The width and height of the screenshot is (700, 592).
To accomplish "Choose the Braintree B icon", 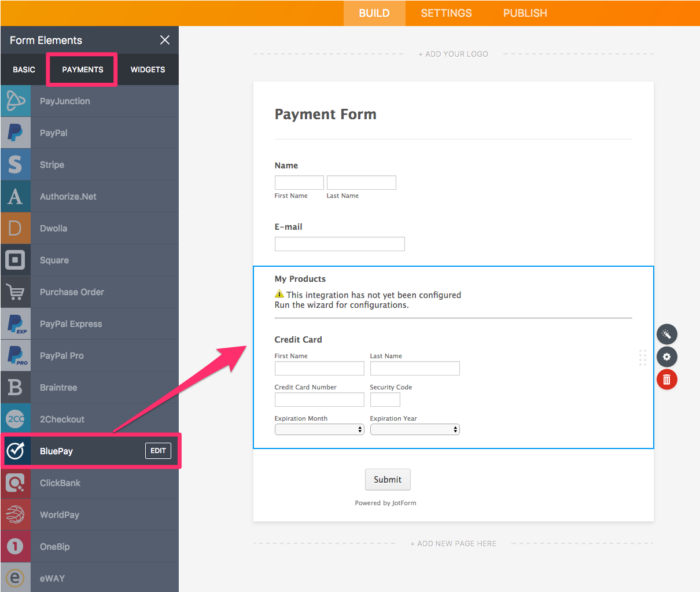I will click(x=16, y=387).
